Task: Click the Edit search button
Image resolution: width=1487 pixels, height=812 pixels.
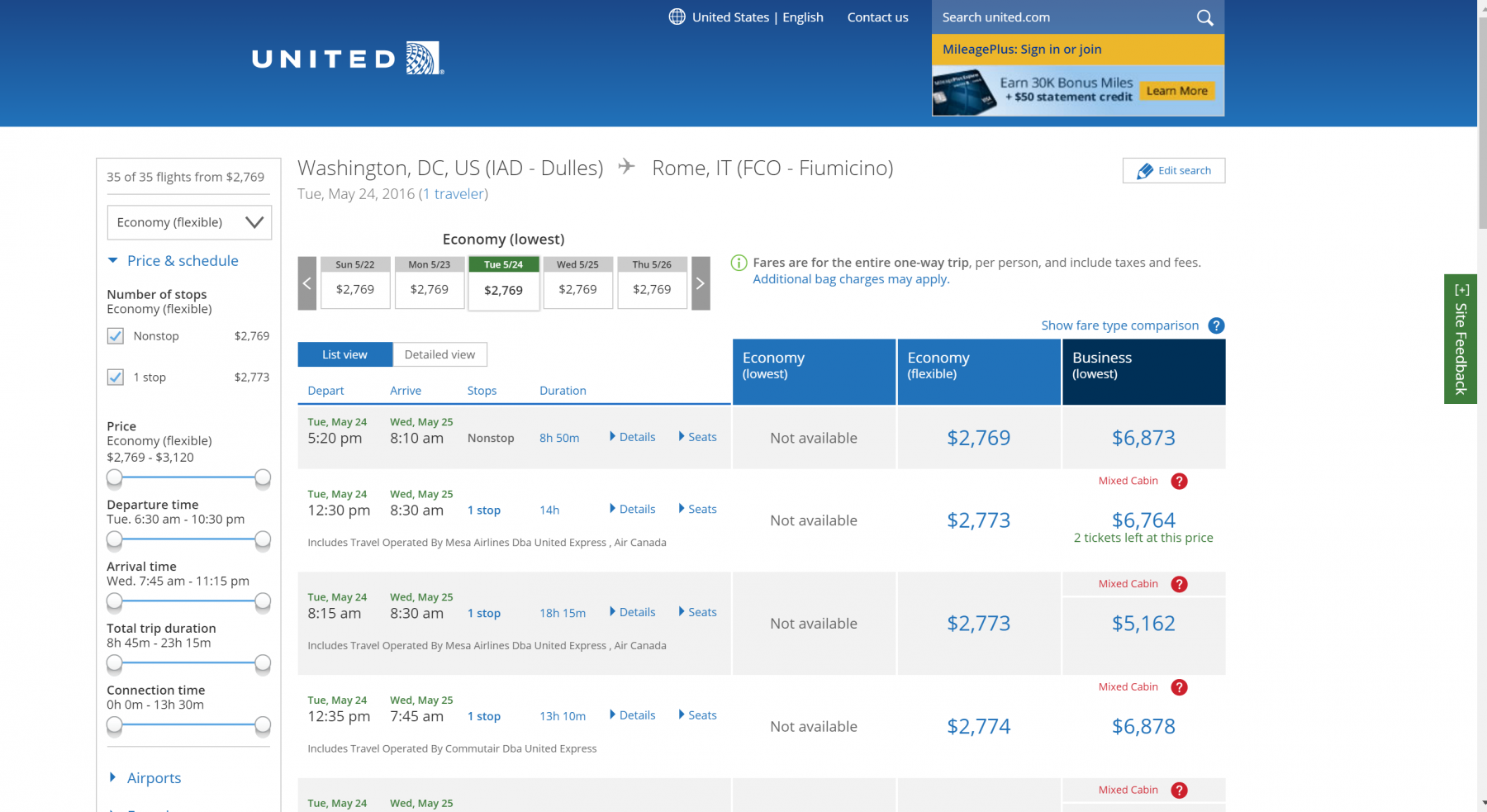Action: (1174, 170)
